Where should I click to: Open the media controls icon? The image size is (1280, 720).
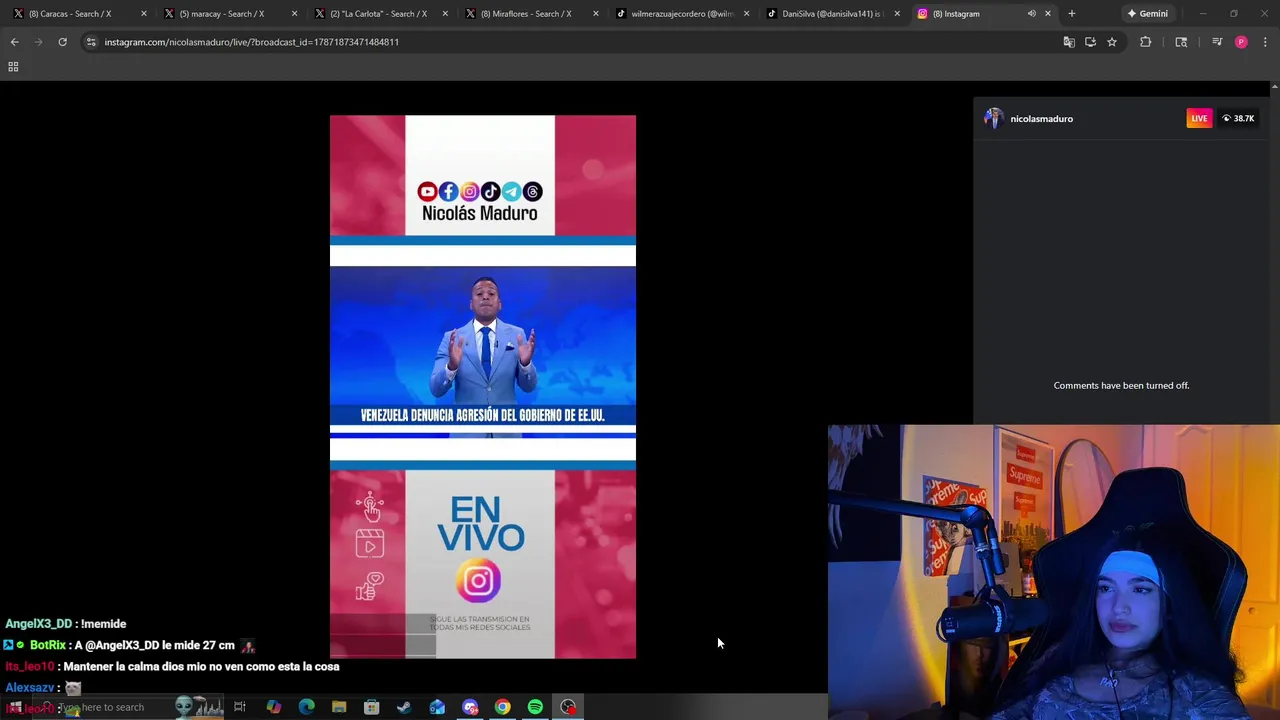1217,42
